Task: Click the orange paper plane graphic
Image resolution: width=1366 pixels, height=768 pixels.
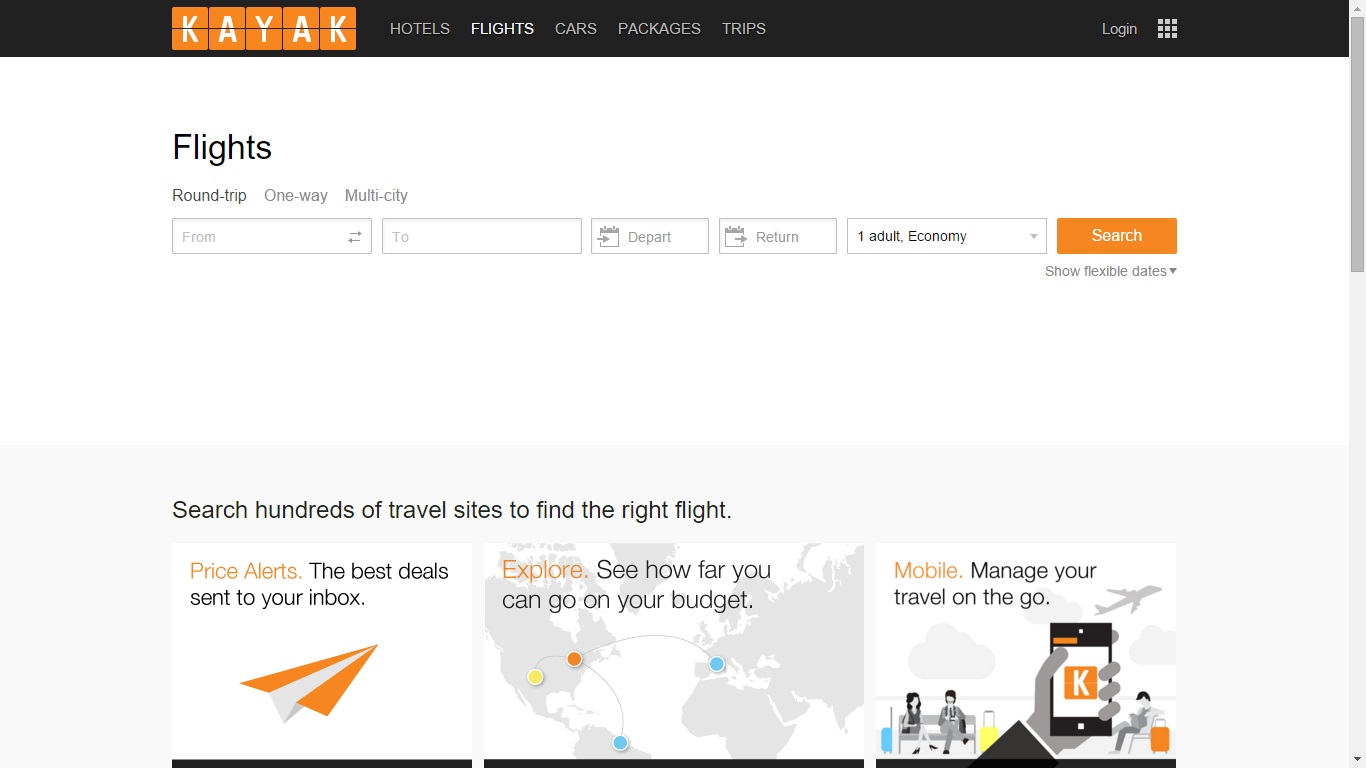Action: 309,682
